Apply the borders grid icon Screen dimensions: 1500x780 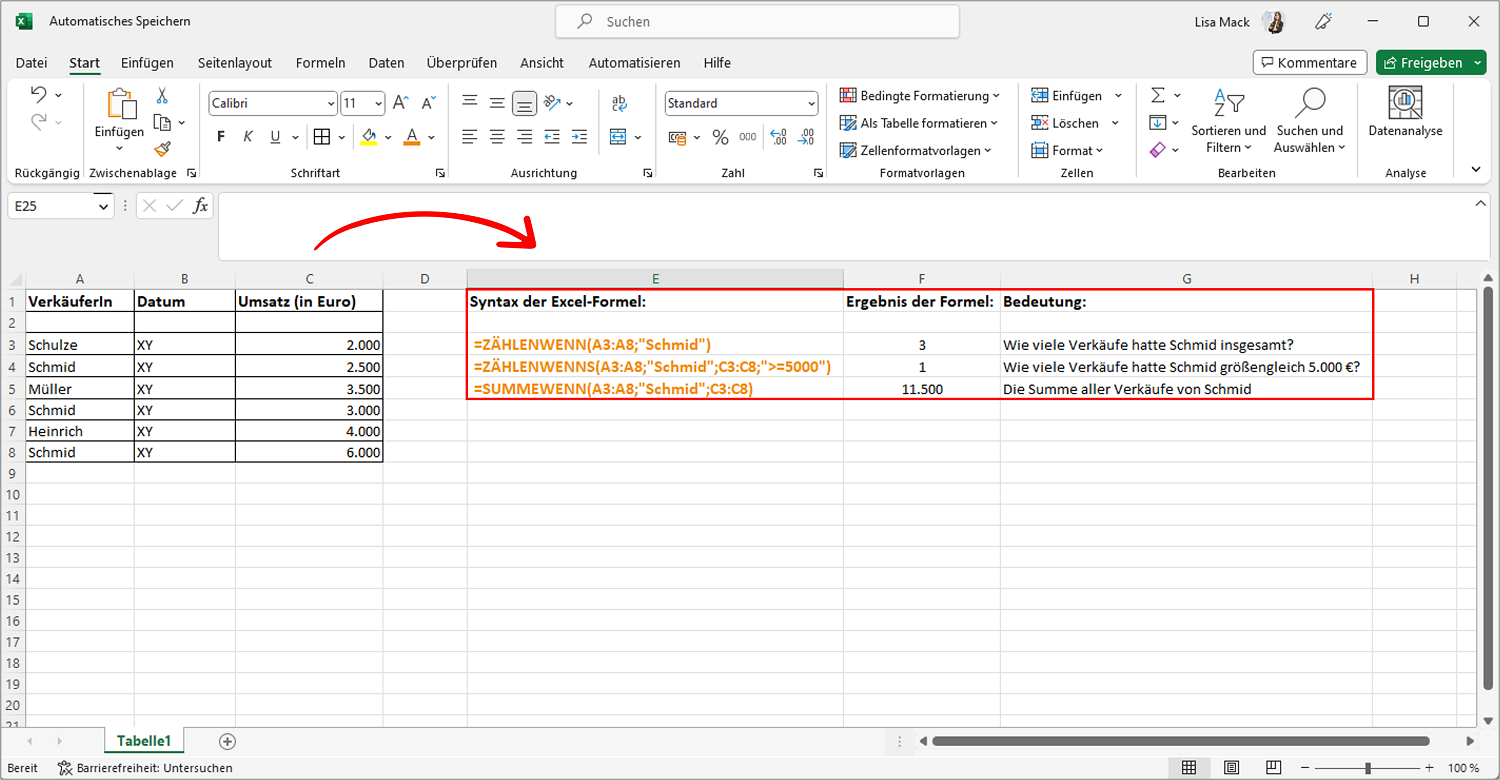(321, 137)
